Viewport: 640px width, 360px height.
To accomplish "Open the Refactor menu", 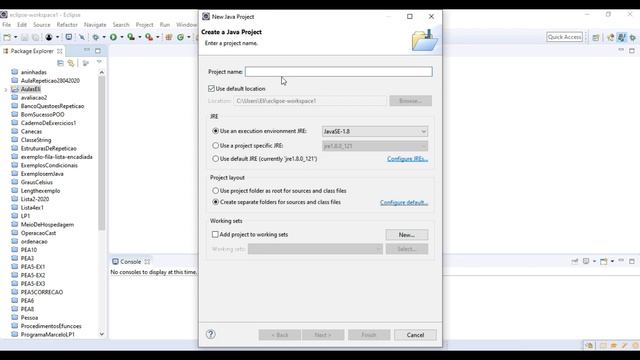I will tap(67, 25).
